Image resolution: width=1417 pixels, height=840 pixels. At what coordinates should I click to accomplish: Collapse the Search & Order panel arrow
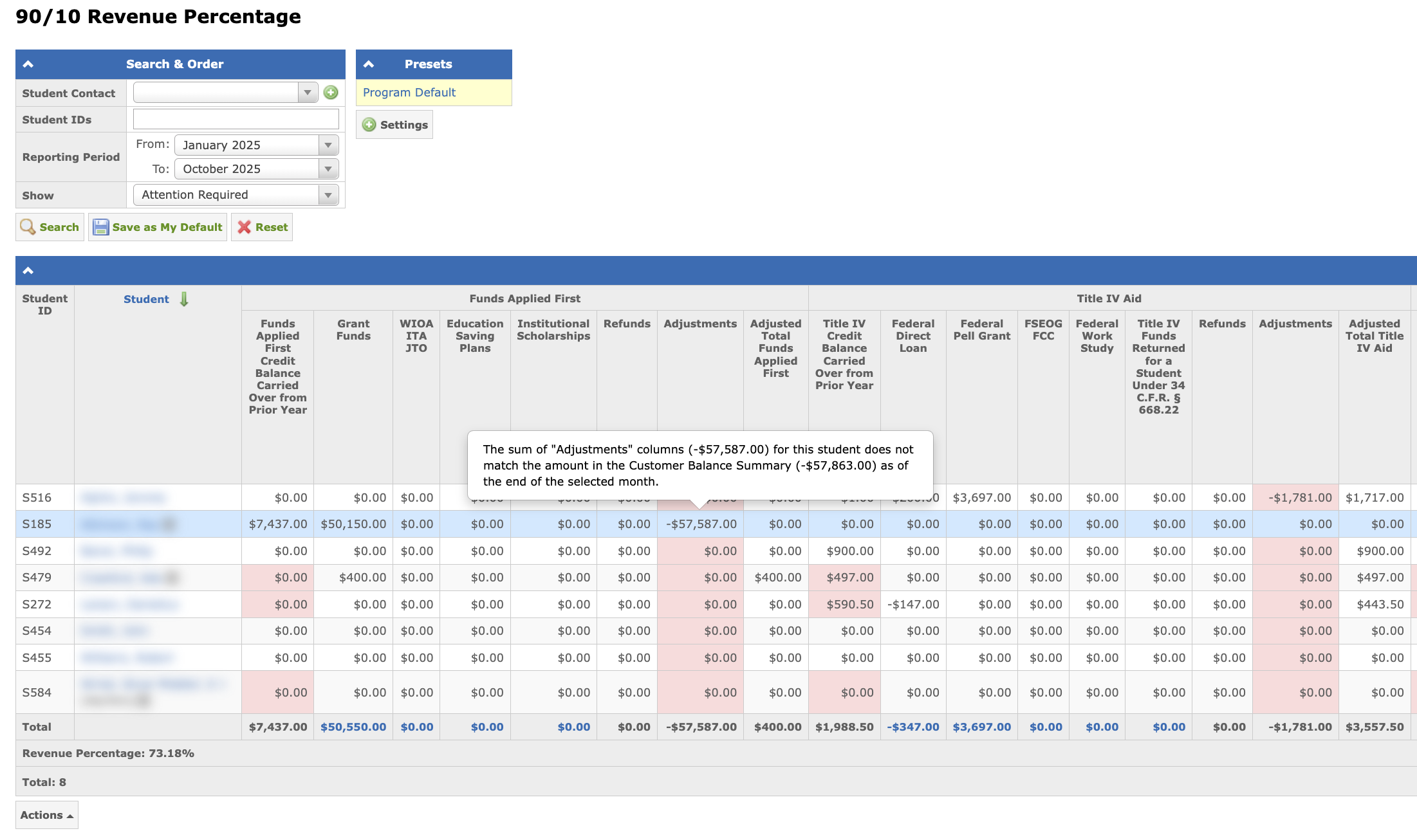tap(28, 64)
